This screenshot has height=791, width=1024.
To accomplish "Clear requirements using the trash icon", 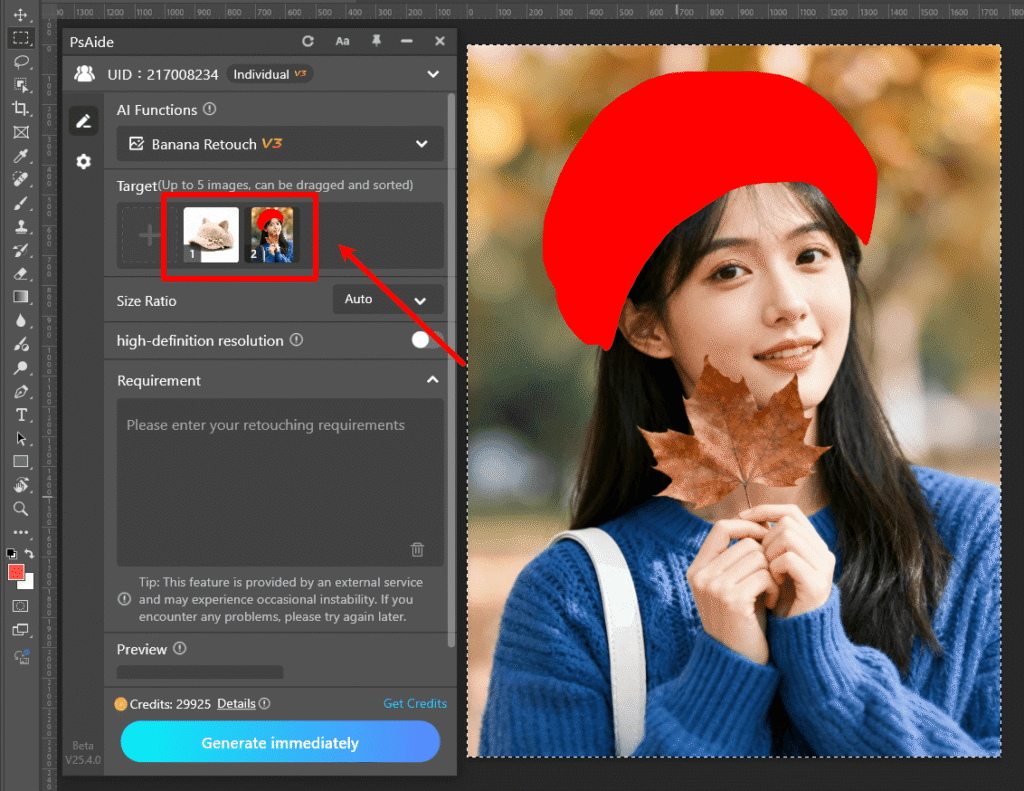I will click(x=418, y=549).
